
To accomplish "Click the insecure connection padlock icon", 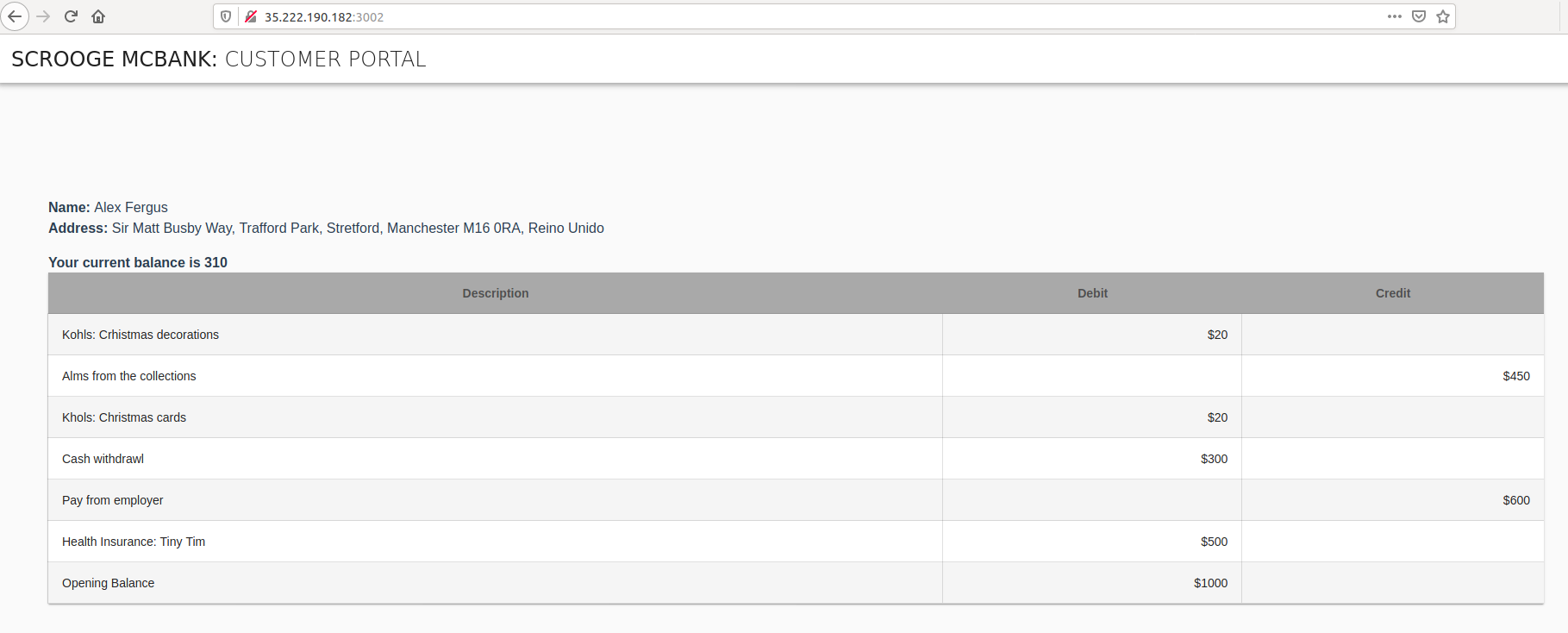I will [251, 16].
